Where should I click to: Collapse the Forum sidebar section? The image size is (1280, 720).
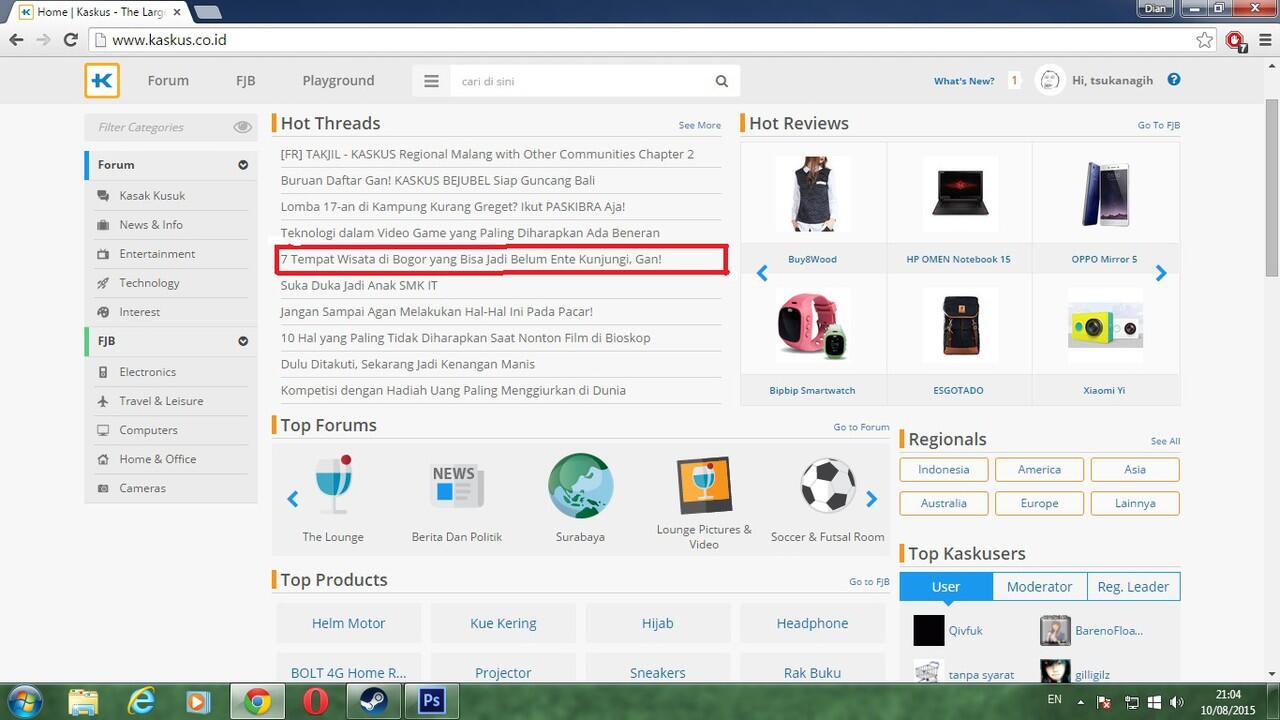click(242, 165)
